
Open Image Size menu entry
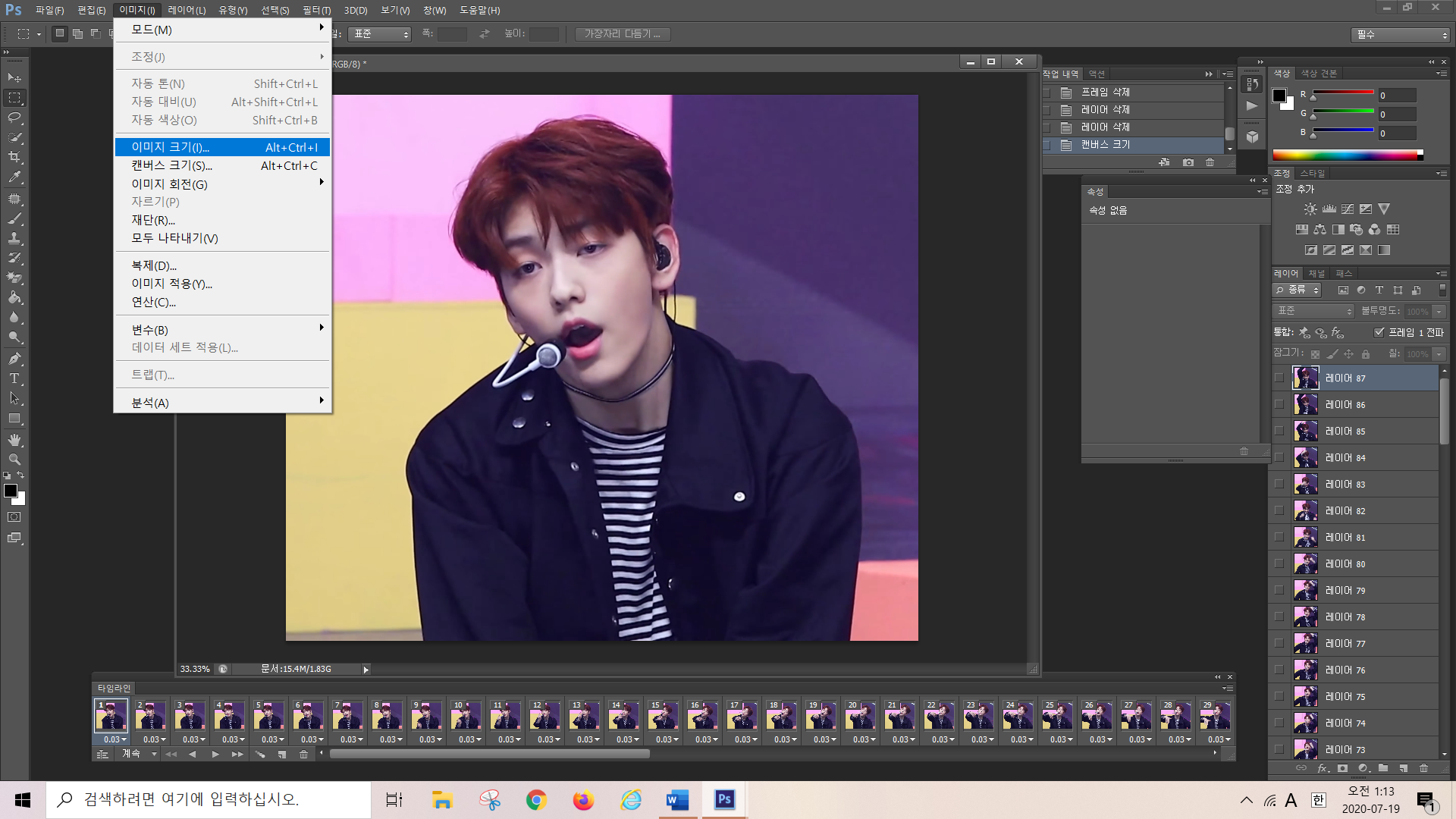[170, 147]
